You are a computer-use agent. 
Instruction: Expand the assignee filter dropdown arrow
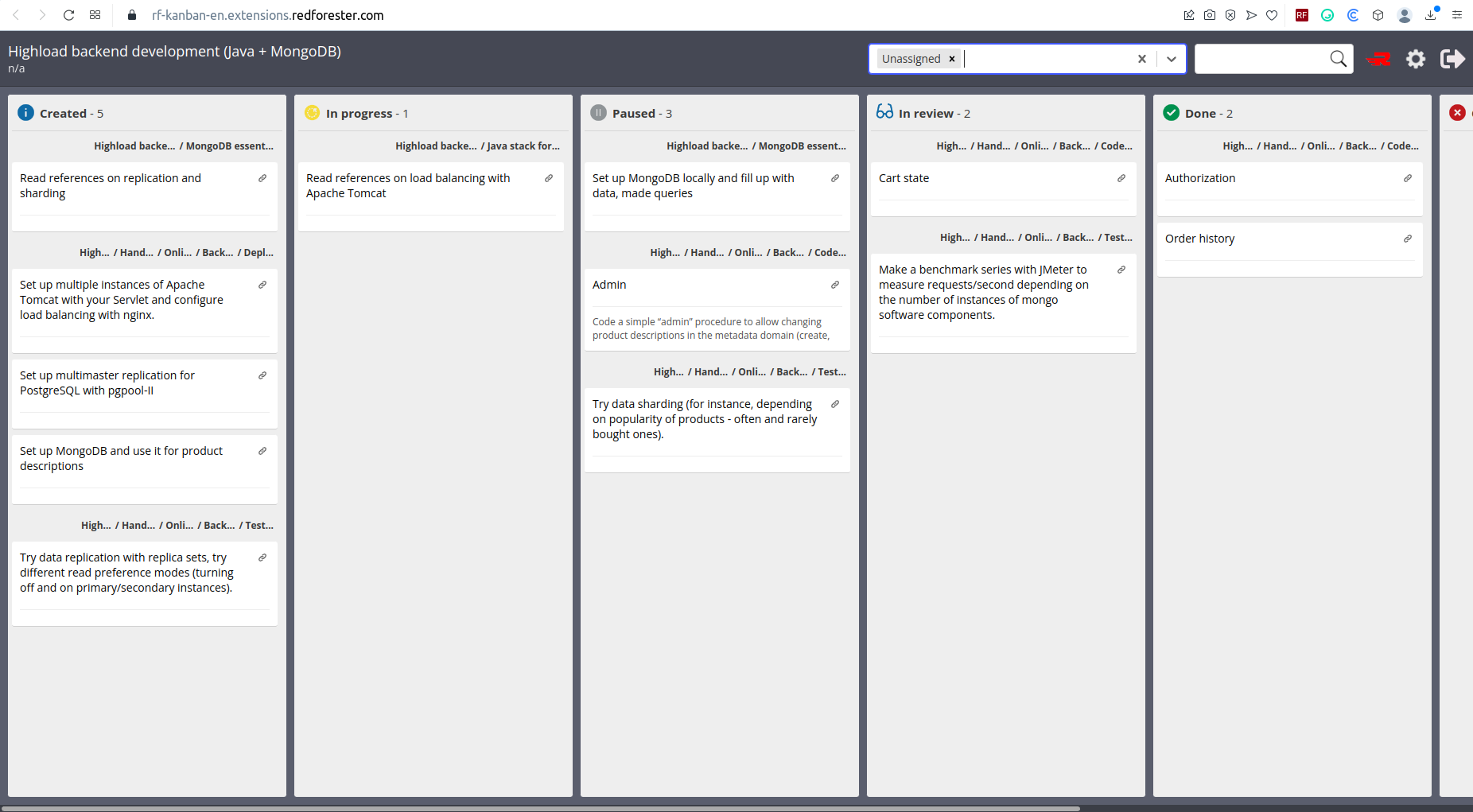[1172, 59]
